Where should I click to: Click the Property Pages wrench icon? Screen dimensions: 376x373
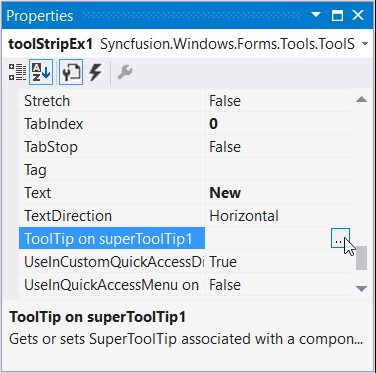[125, 72]
